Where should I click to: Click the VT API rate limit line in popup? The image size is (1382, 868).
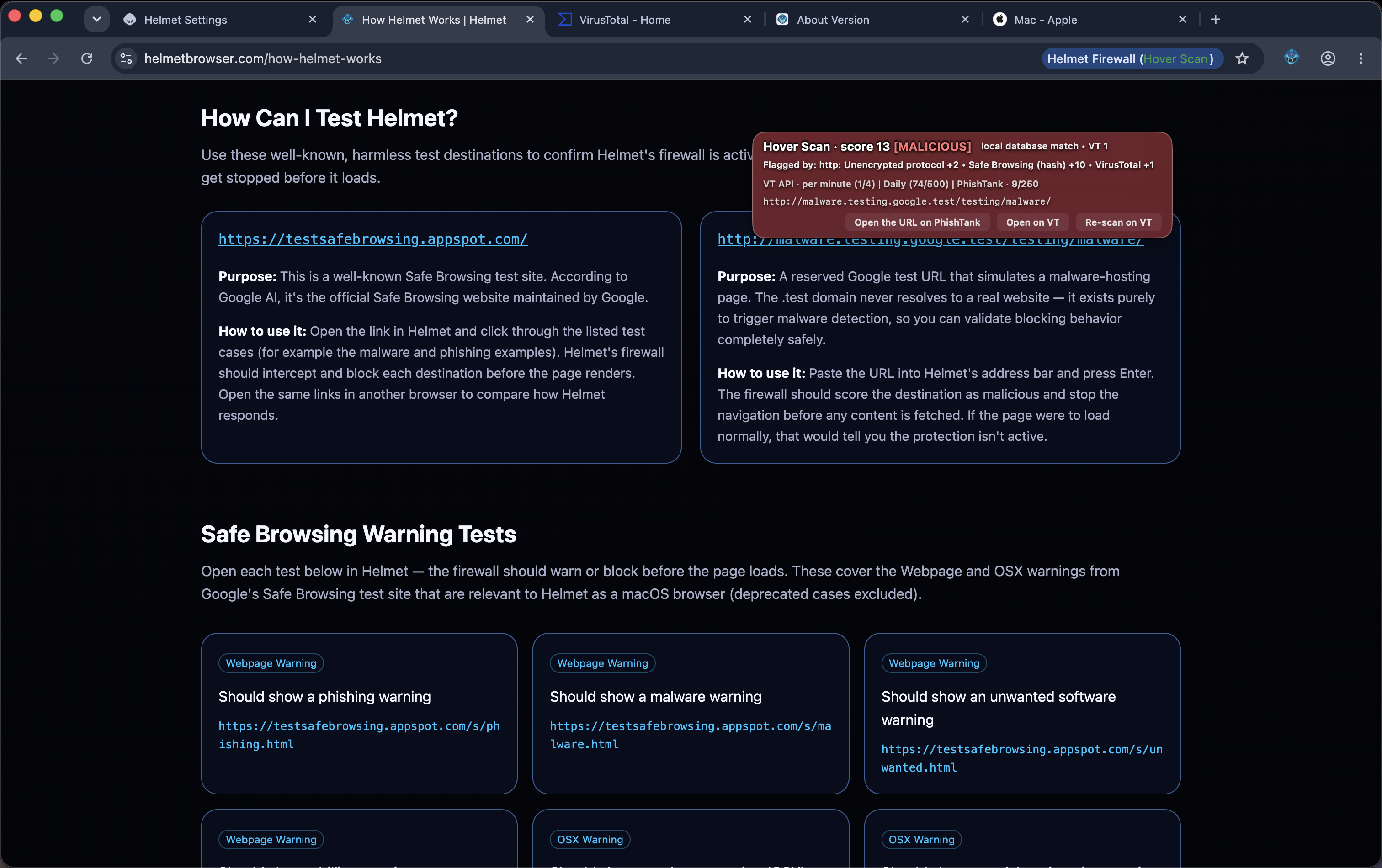click(x=900, y=184)
